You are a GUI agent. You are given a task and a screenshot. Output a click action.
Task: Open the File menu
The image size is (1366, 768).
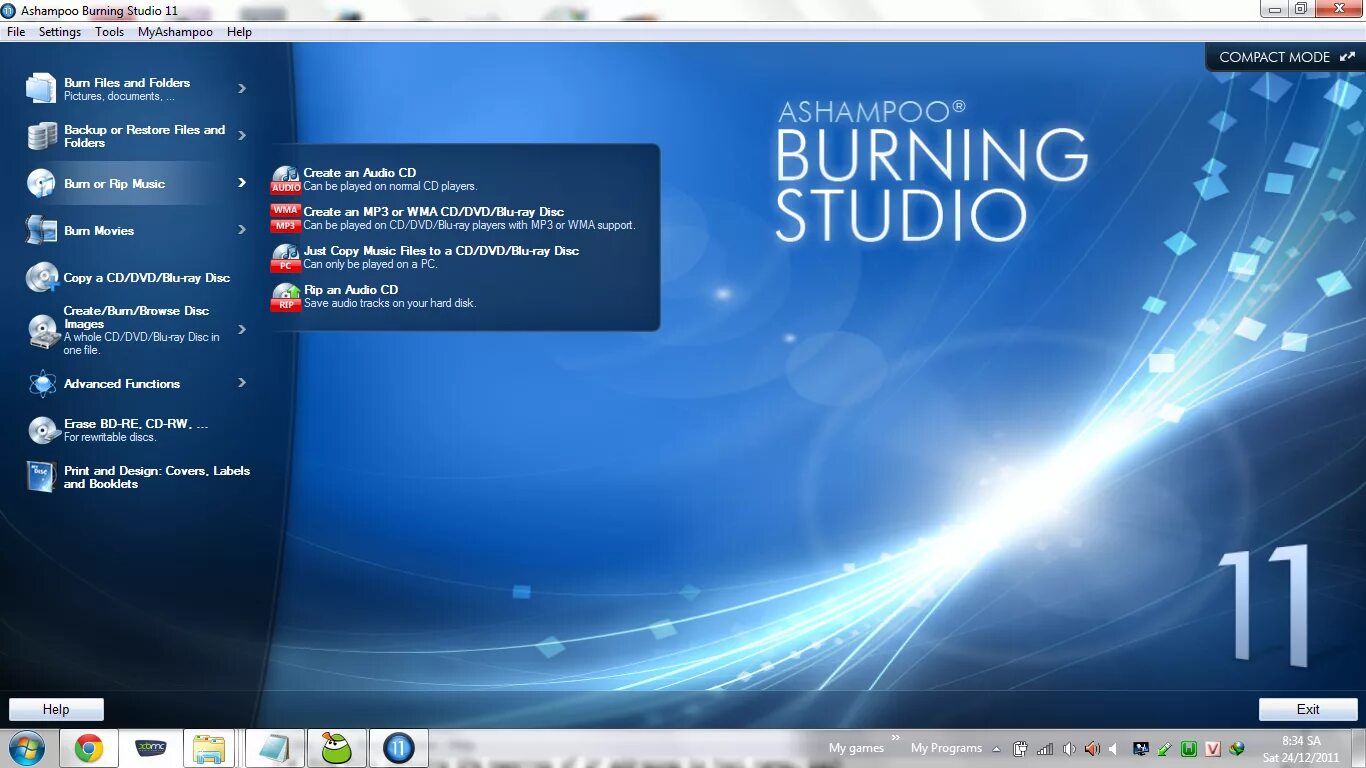16,32
